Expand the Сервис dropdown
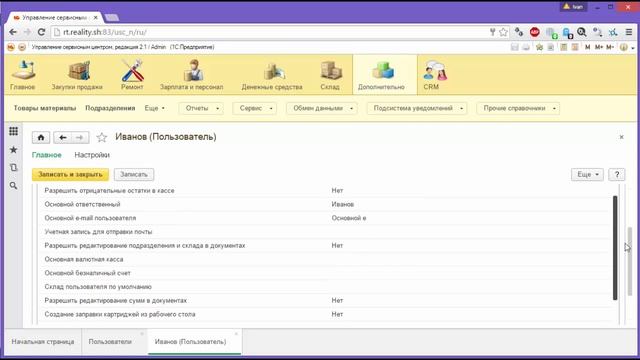 point(255,108)
